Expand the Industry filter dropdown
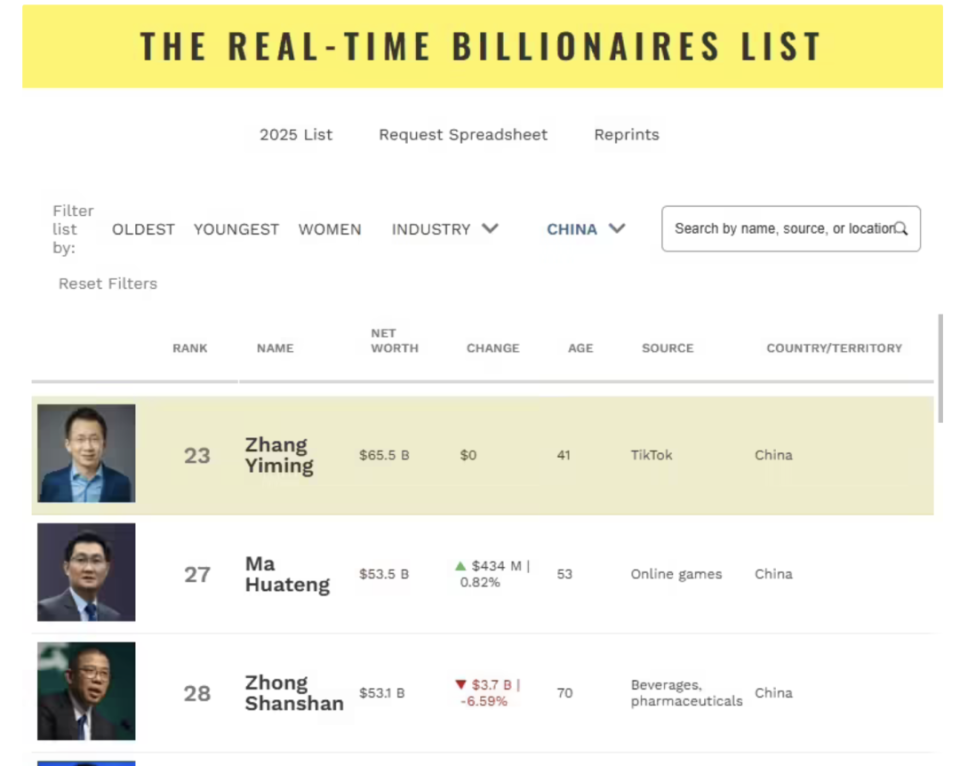This screenshot has width=960, height=766. point(444,229)
